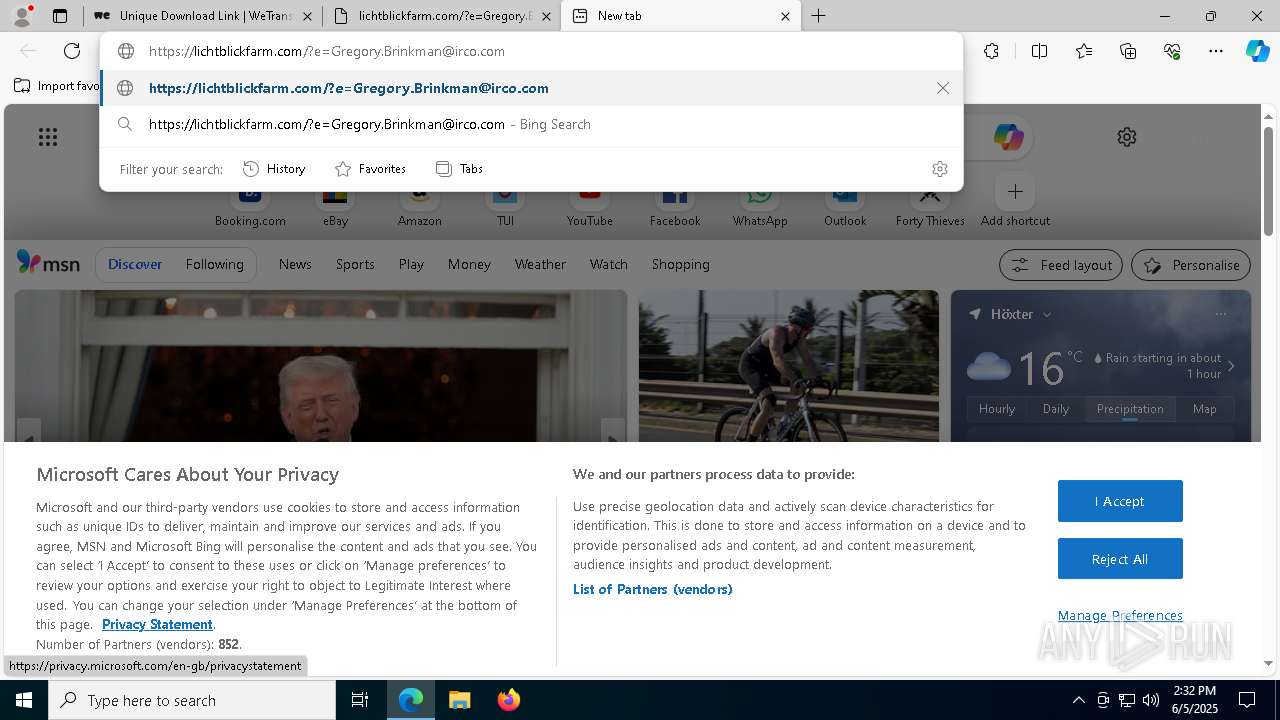Open a new tab with plus button

[x=818, y=16]
